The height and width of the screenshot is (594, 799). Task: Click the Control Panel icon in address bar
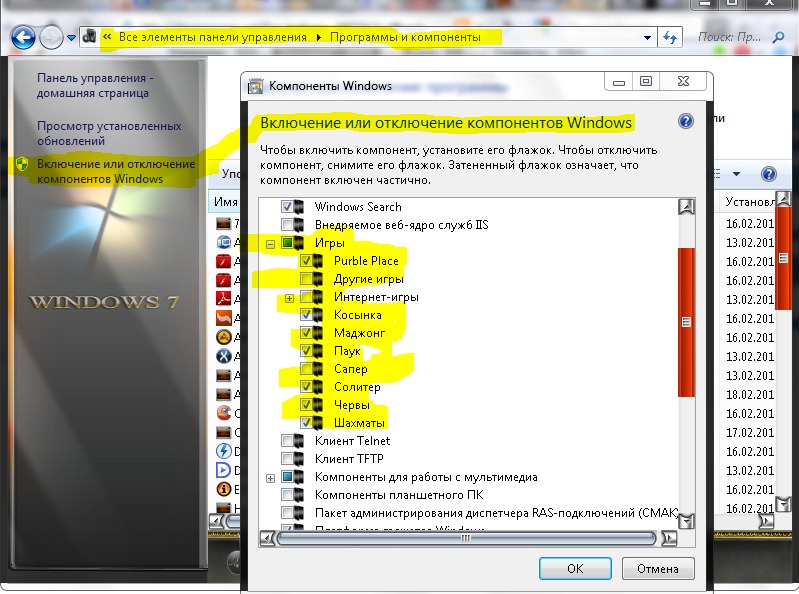pos(89,37)
